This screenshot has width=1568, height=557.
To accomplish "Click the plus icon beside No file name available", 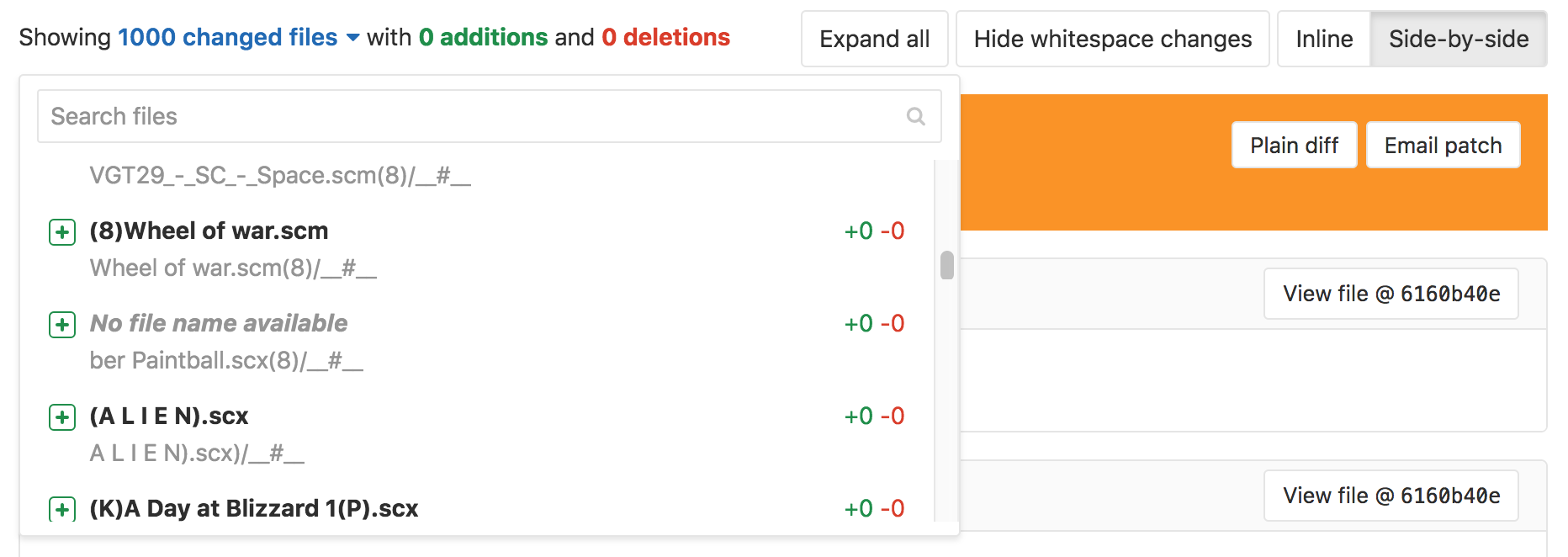I will point(62,325).
